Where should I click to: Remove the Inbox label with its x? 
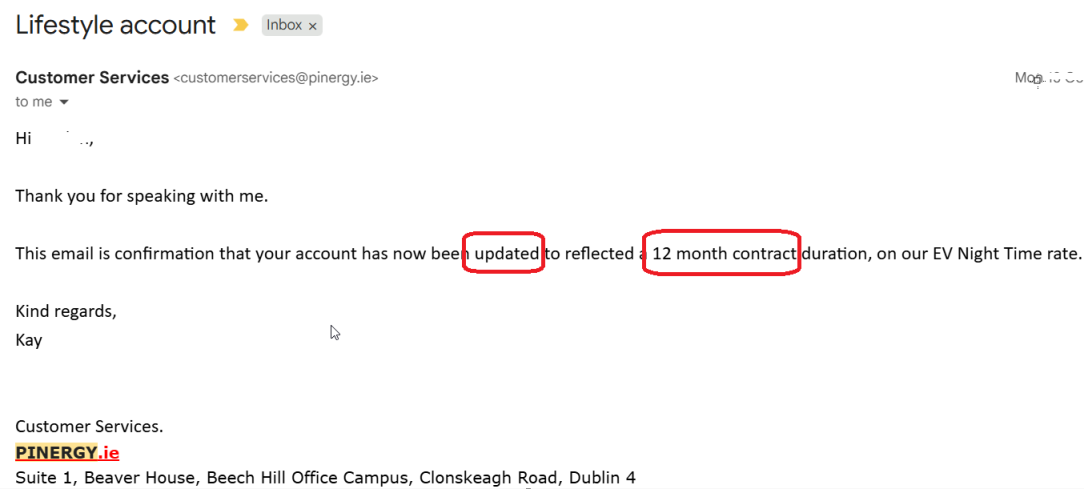[x=312, y=27]
